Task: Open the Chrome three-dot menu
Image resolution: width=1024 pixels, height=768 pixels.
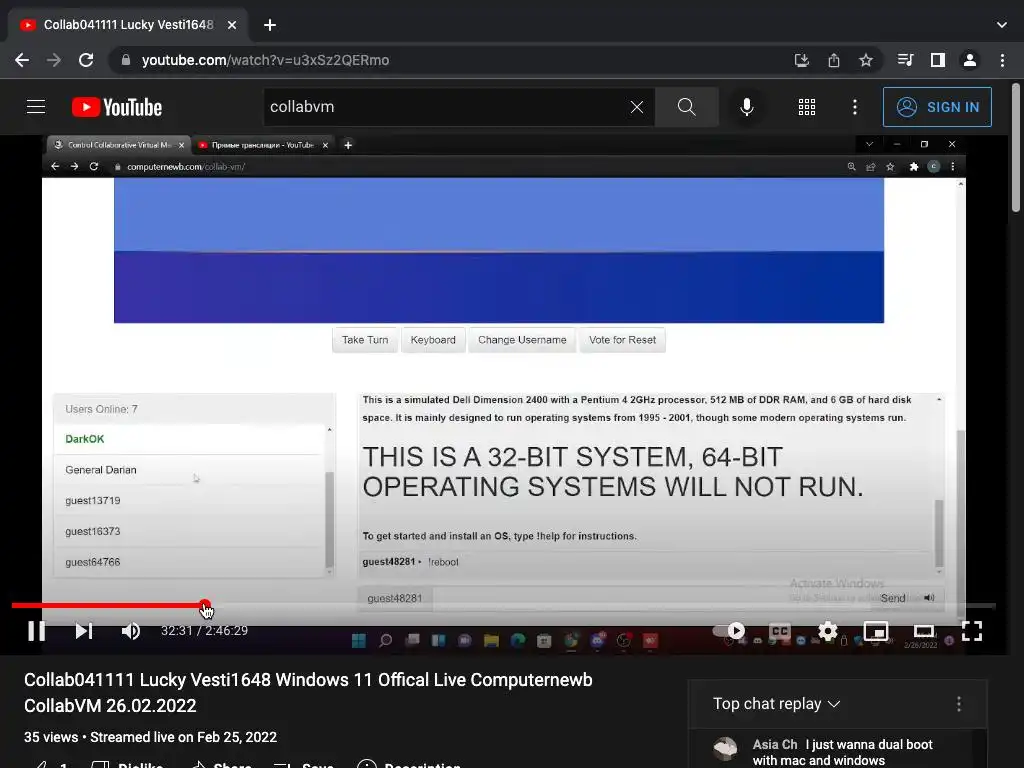Action: point(1002,60)
